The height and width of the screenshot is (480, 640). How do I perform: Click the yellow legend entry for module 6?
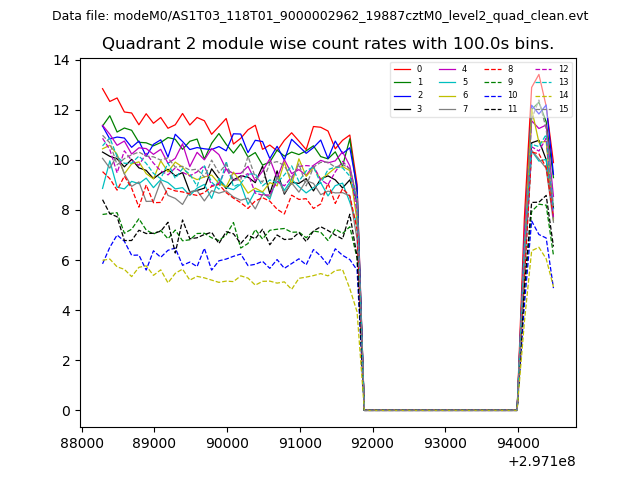pyautogui.click(x=448, y=95)
